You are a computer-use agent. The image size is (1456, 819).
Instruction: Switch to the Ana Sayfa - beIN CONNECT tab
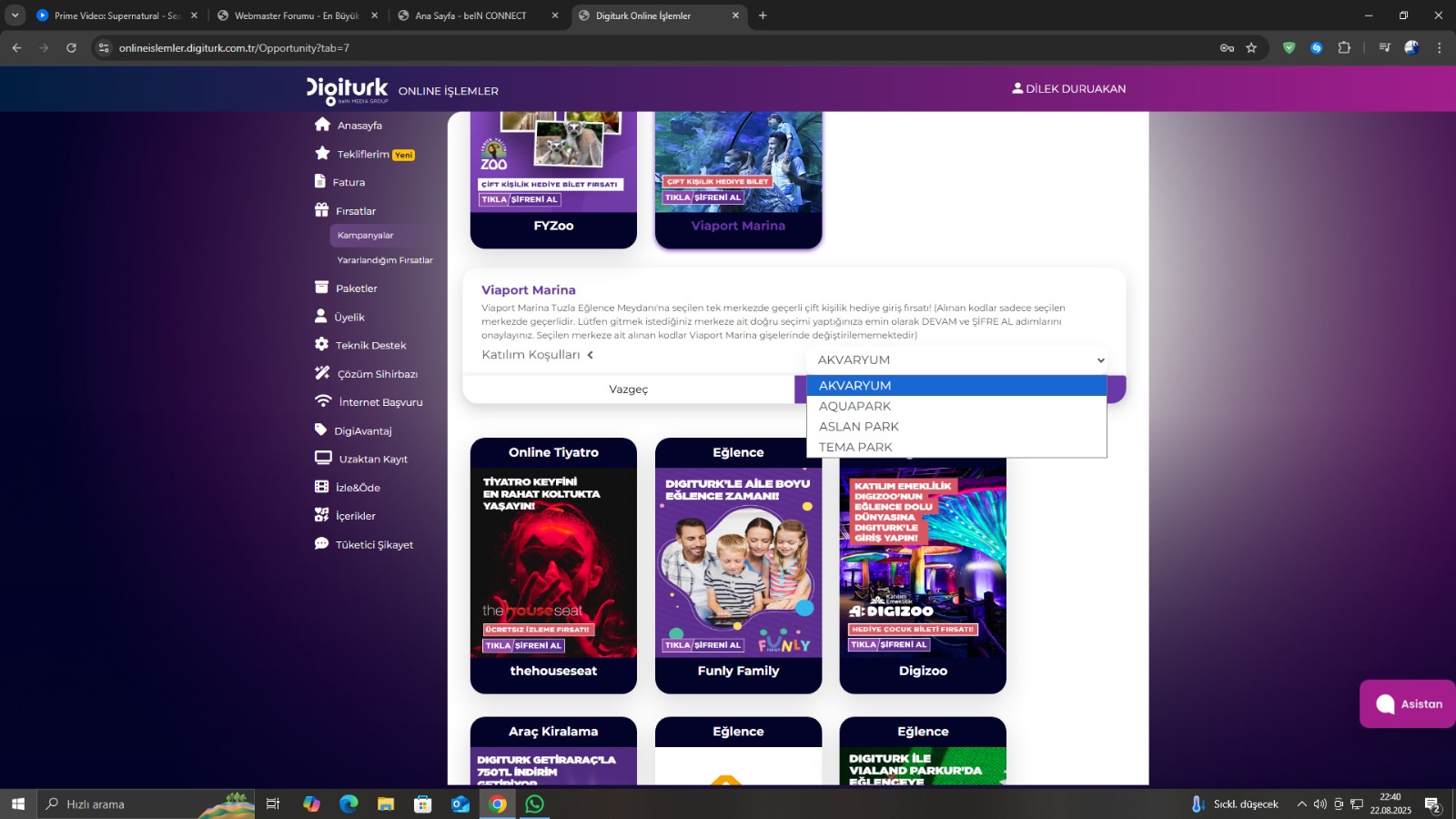coord(477,15)
